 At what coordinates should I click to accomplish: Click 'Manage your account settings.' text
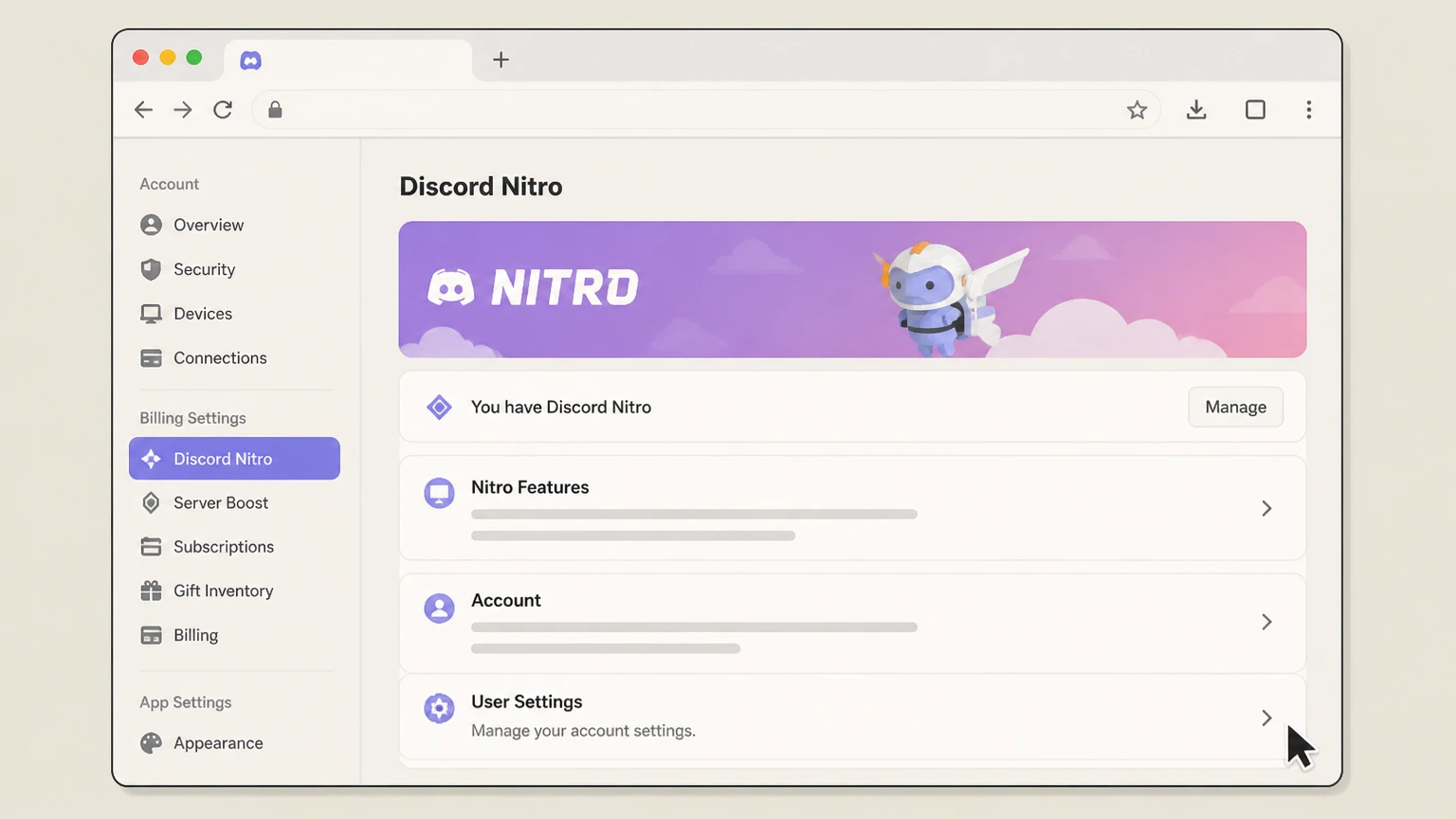point(583,731)
